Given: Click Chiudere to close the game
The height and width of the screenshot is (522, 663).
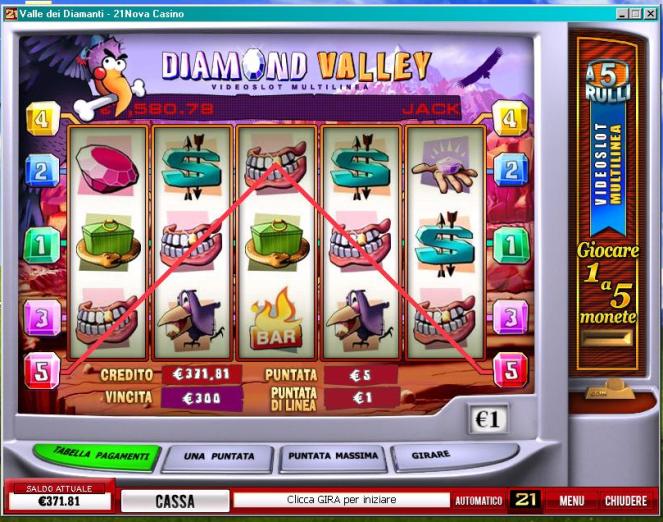Looking at the screenshot, I should (626, 501).
